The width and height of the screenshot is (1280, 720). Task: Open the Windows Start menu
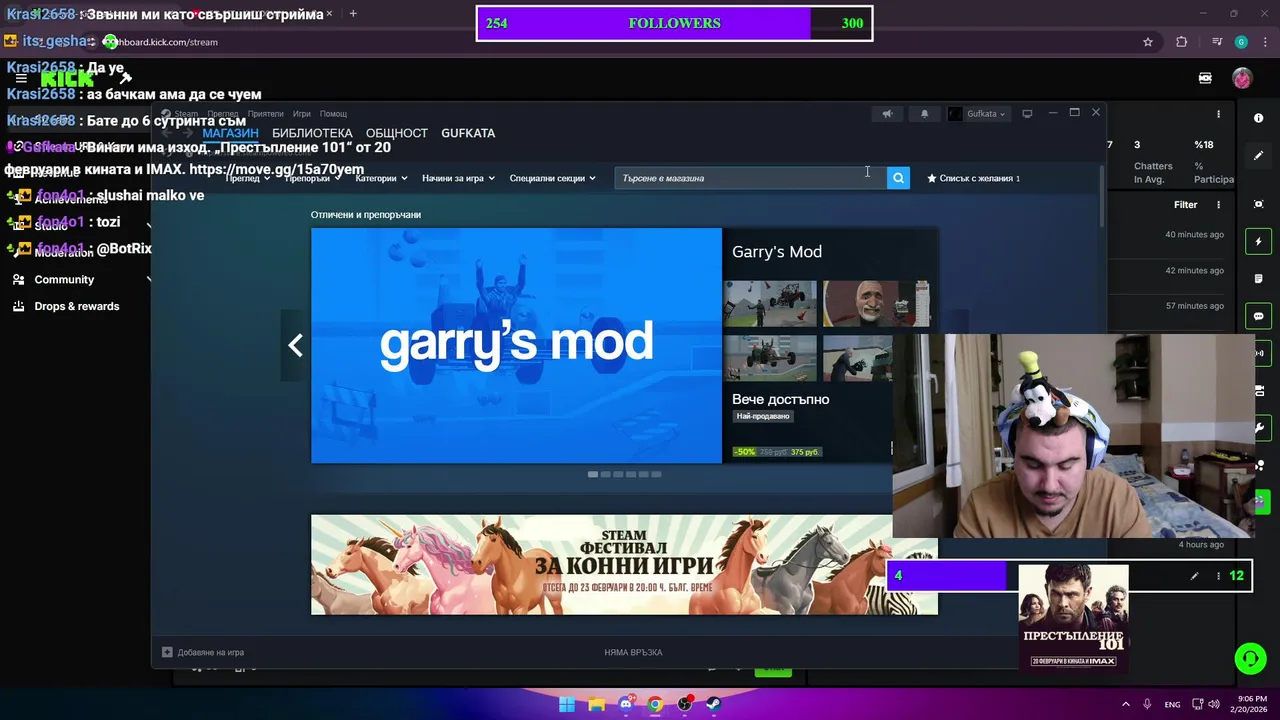567,704
